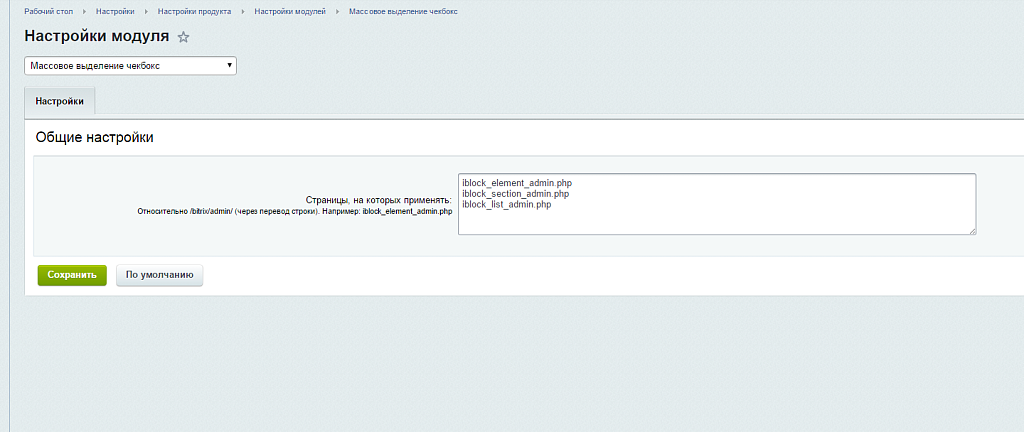Click the green Сохранить button
The width and height of the screenshot is (1024, 432).
[x=72, y=275]
